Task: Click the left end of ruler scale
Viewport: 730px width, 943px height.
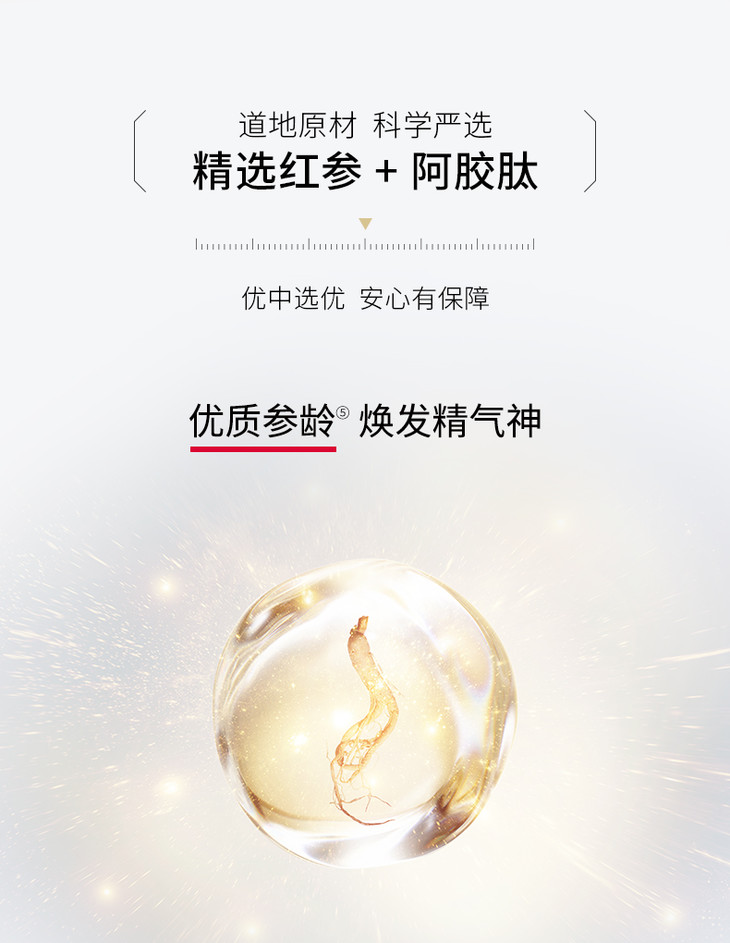Action: click(x=196, y=244)
